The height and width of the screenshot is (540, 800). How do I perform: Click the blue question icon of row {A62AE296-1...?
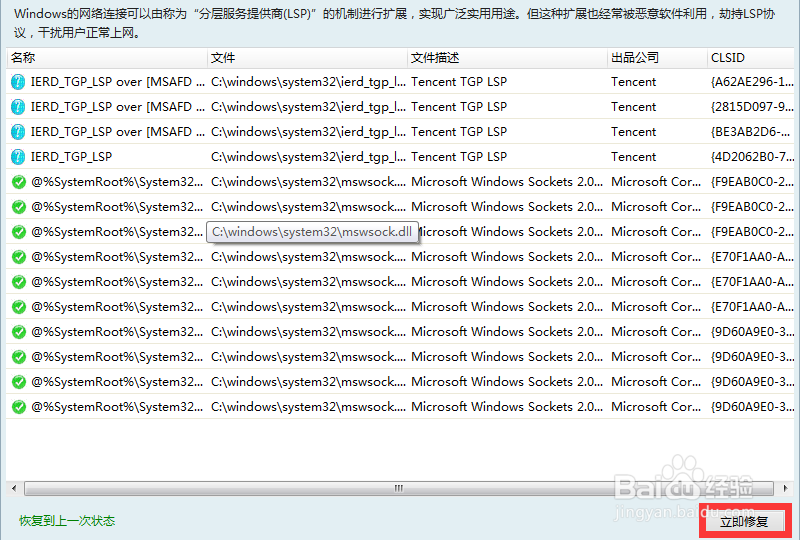pyautogui.click(x=18, y=82)
